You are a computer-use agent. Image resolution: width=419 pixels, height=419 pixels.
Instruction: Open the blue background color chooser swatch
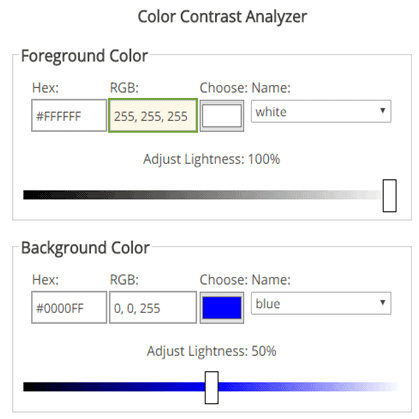pos(222,308)
